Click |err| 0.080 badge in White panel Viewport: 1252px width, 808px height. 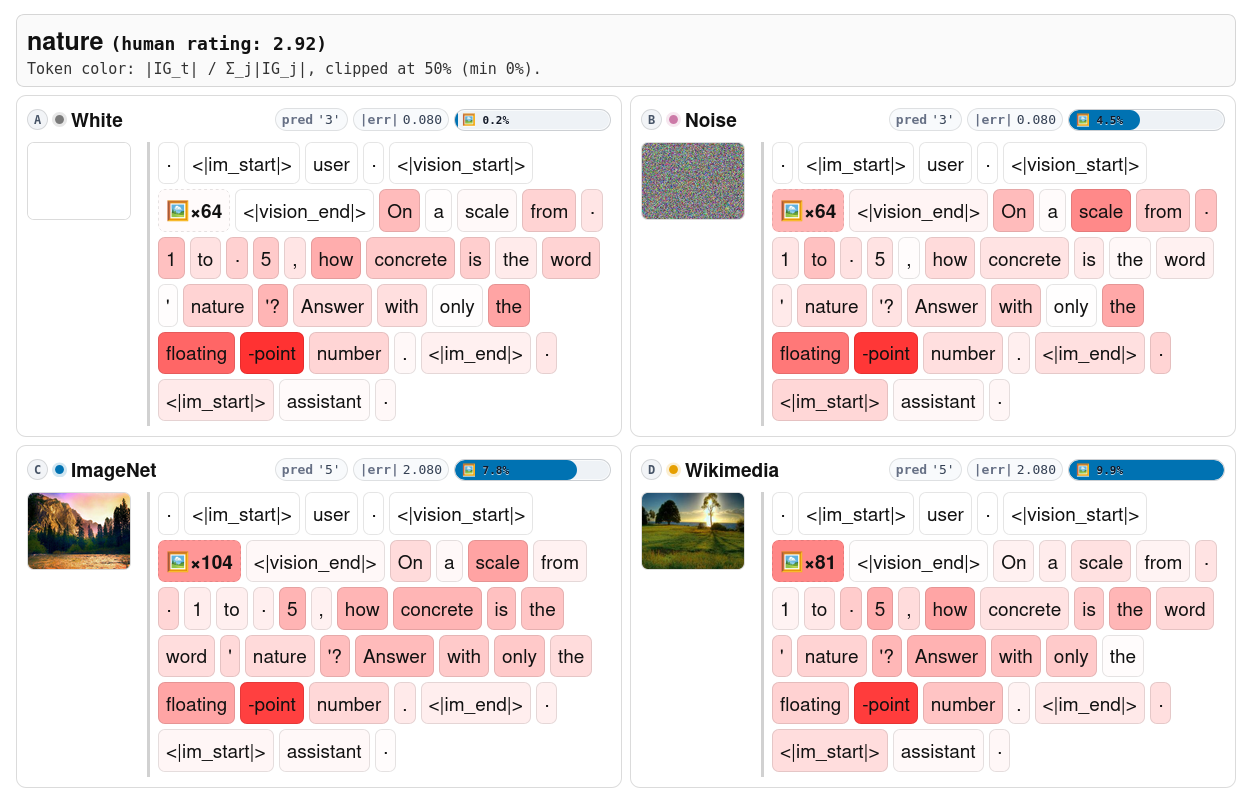coord(401,120)
